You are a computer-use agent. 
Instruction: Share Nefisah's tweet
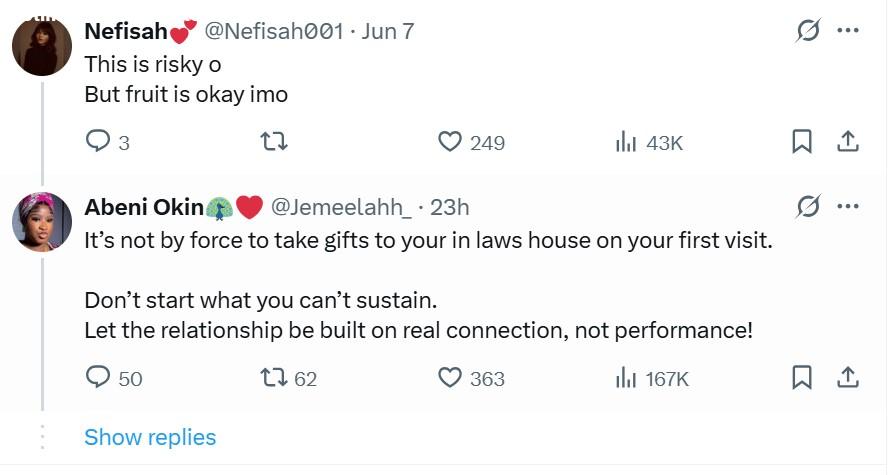pyautogui.click(x=848, y=142)
